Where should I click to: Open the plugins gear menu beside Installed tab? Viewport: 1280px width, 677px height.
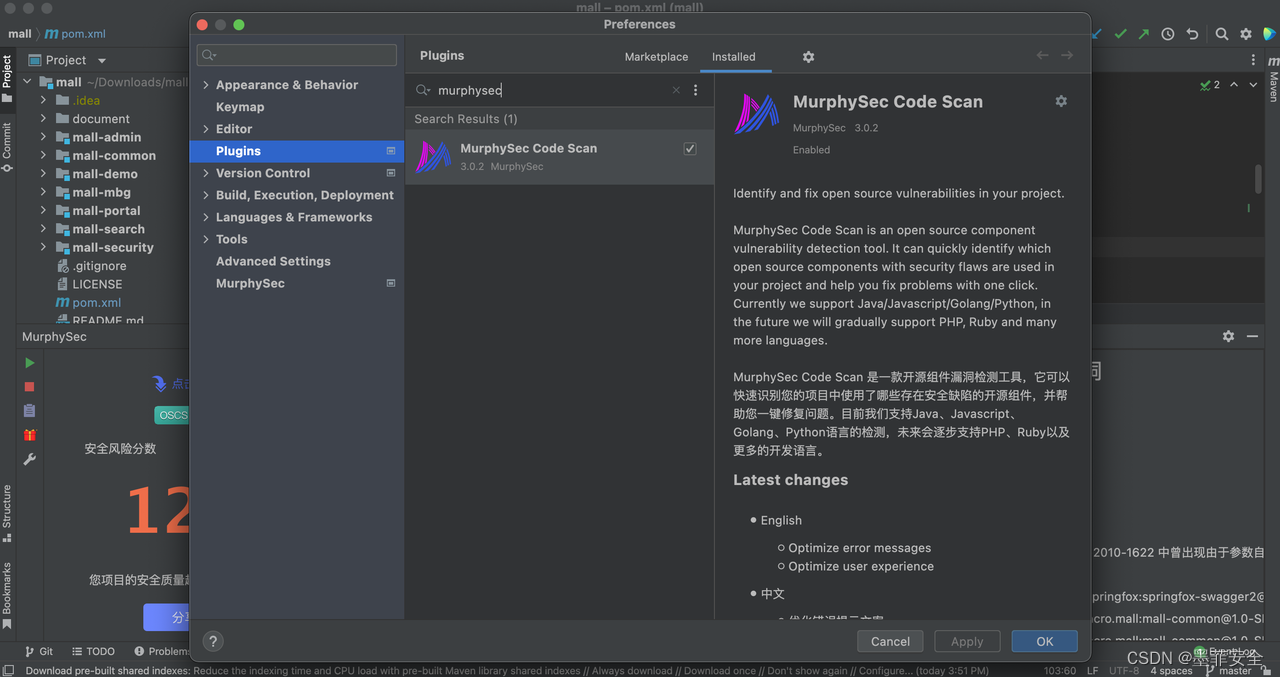tap(808, 57)
